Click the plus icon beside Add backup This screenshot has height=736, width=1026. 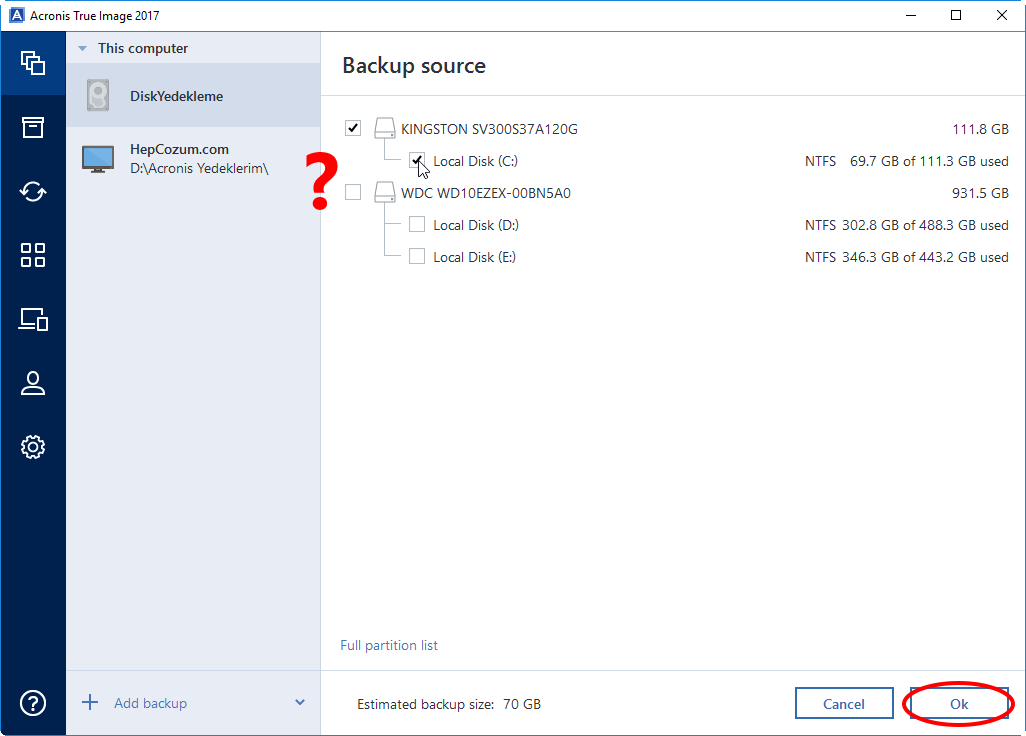point(90,703)
